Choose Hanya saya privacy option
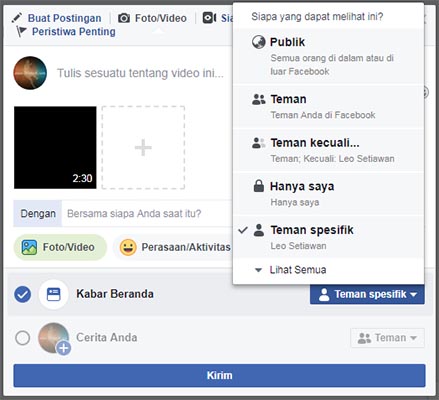This screenshot has height=400, width=439. [x=328, y=194]
